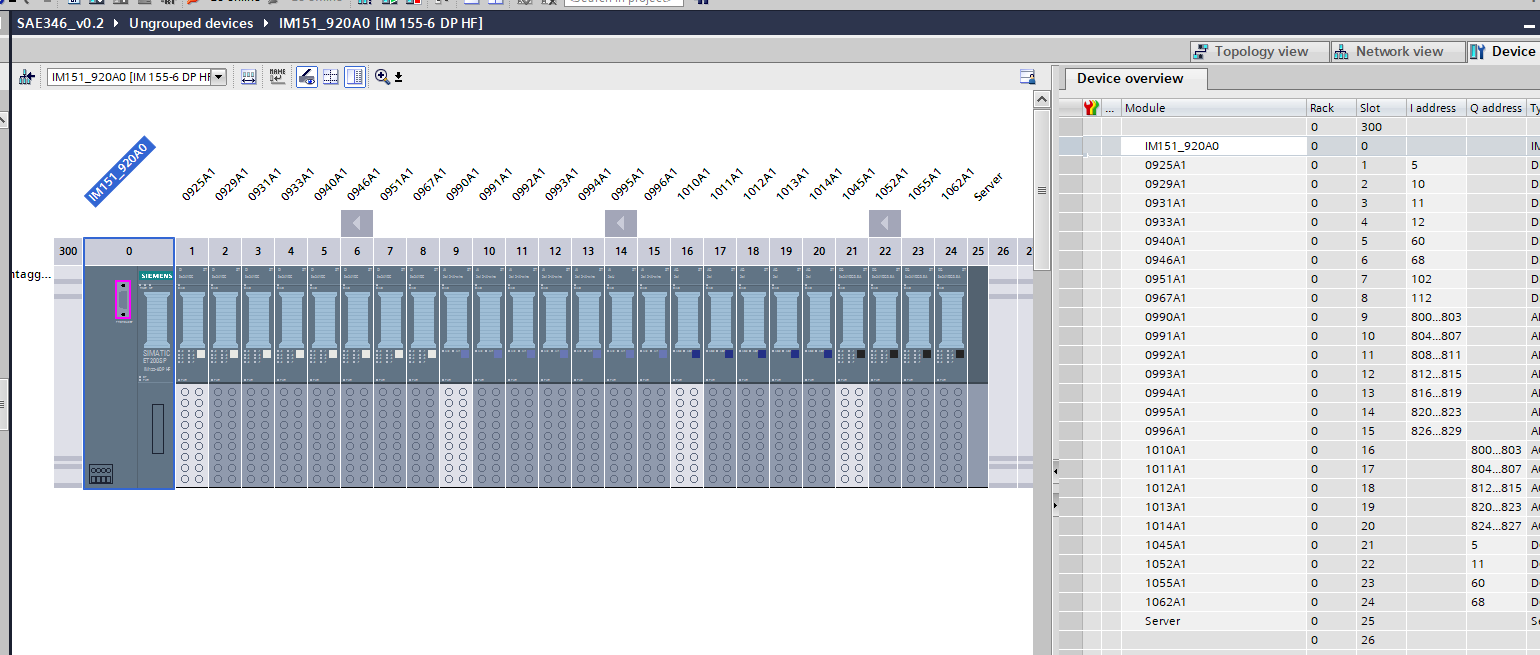Click the slot 300 header
Image resolution: width=1540 pixels, height=655 pixels.
coord(68,252)
